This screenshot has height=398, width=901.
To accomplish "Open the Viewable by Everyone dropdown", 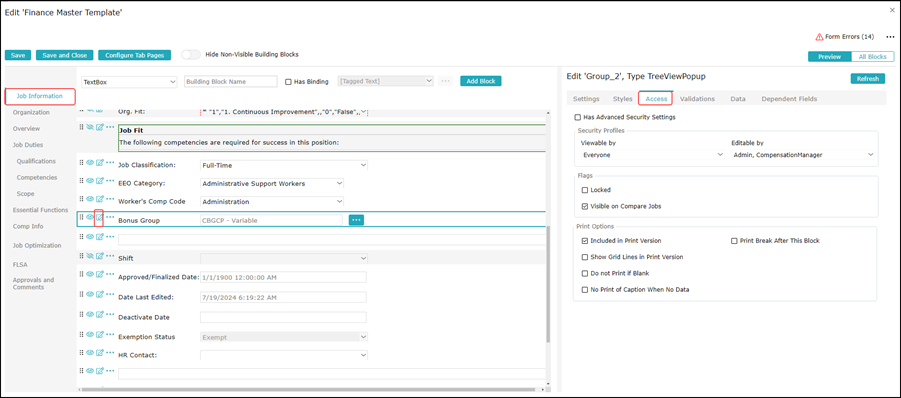I will tap(652, 155).
